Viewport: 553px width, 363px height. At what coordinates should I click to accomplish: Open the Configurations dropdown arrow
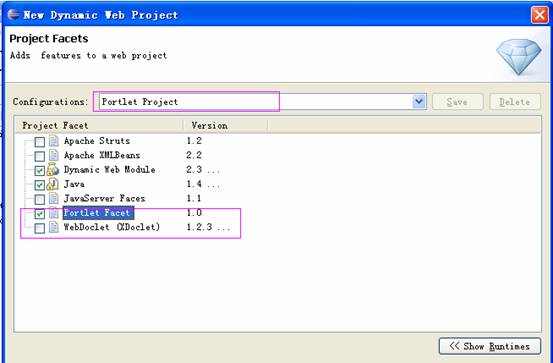419,102
